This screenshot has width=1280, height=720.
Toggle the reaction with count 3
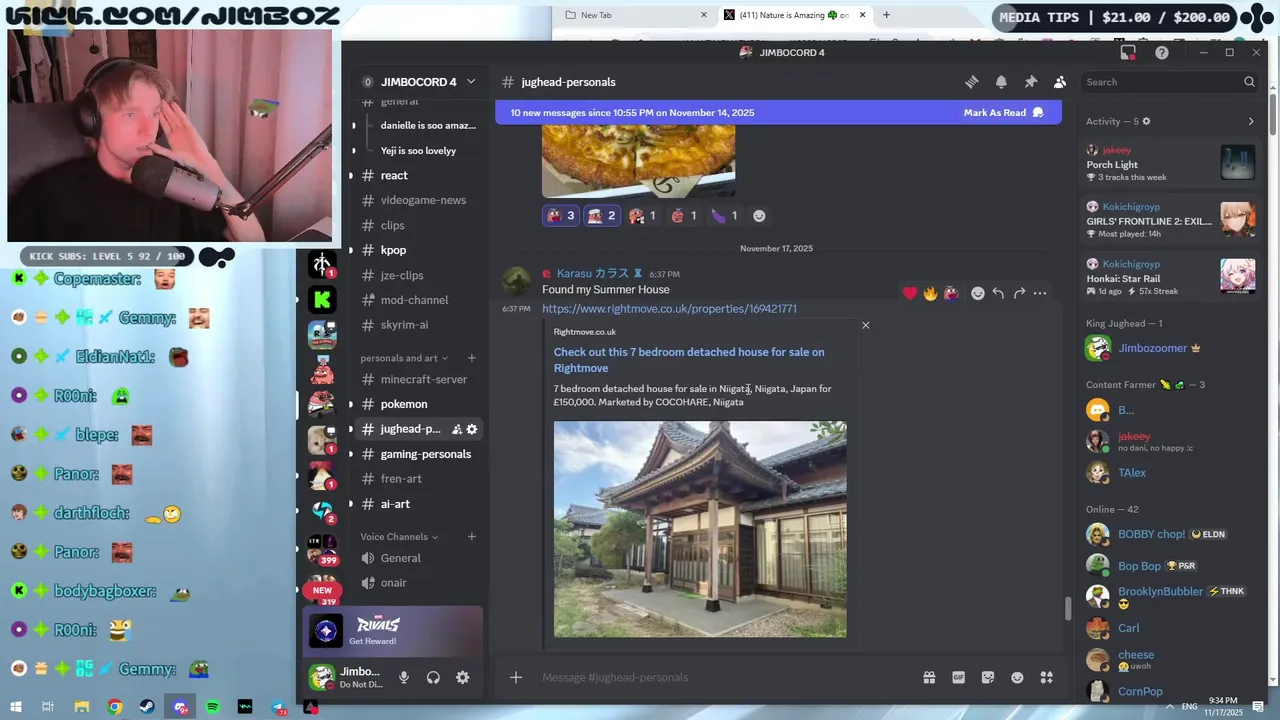click(561, 216)
